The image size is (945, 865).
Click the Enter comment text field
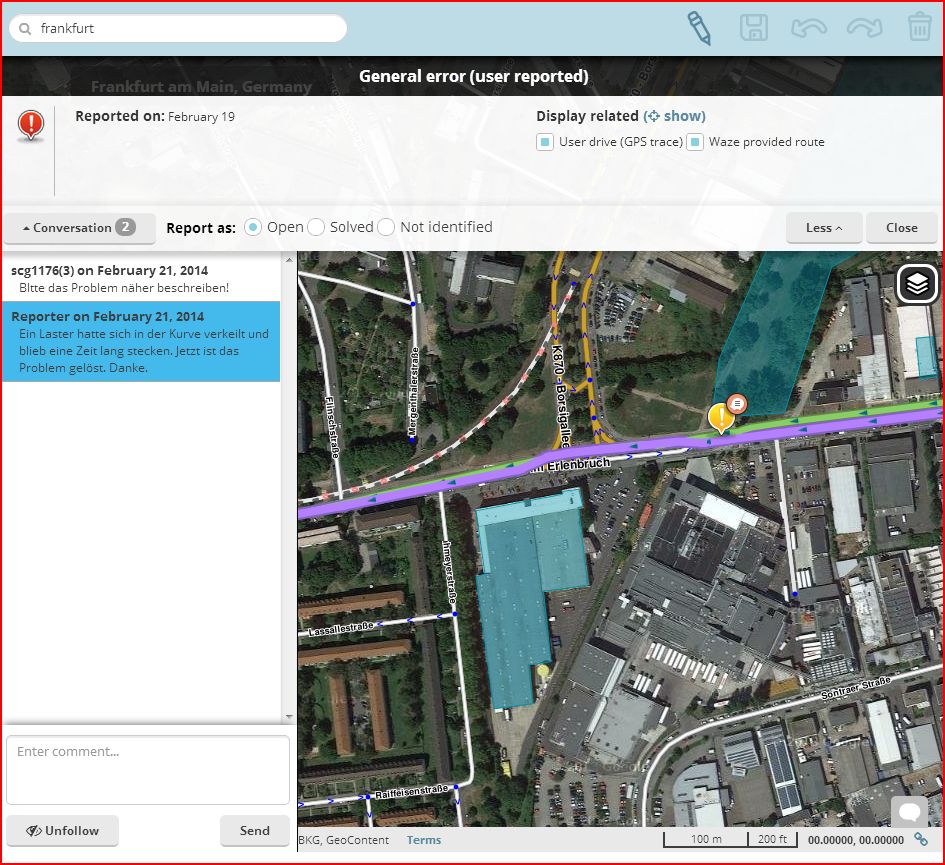(148, 770)
